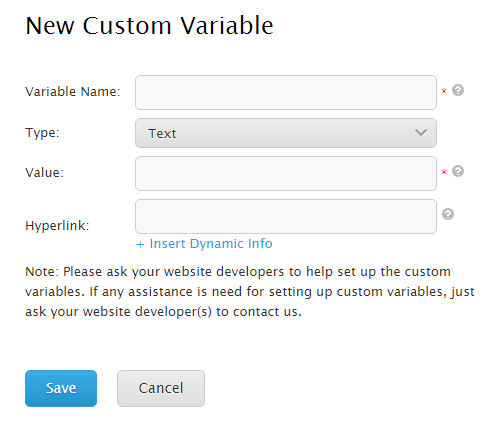Click the plus icon before Insert Dynamic Info
This screenshot has width=490, height=438.
click(140, 244)
